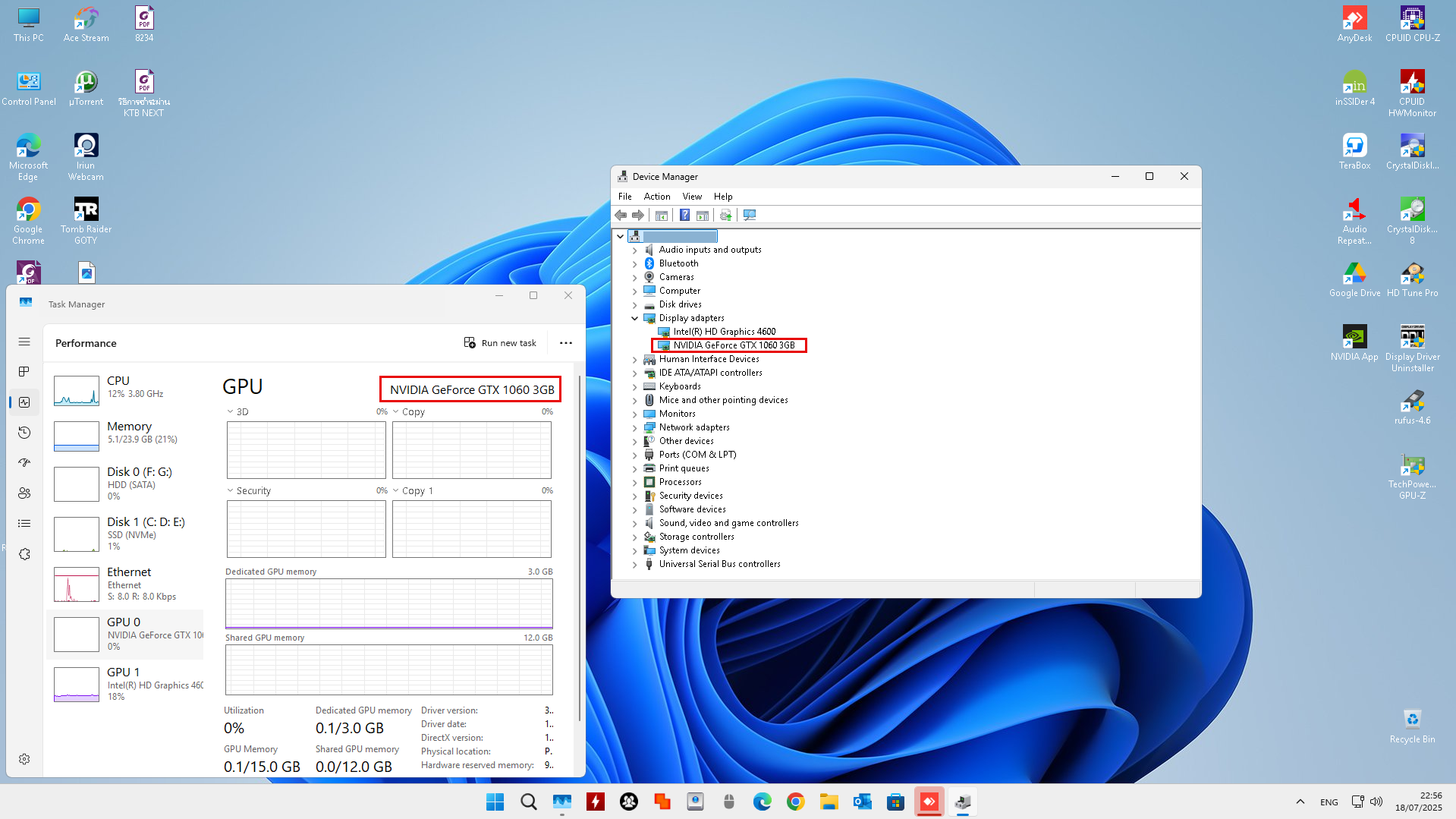Open the View menu in Device Manager

(692, 197)
